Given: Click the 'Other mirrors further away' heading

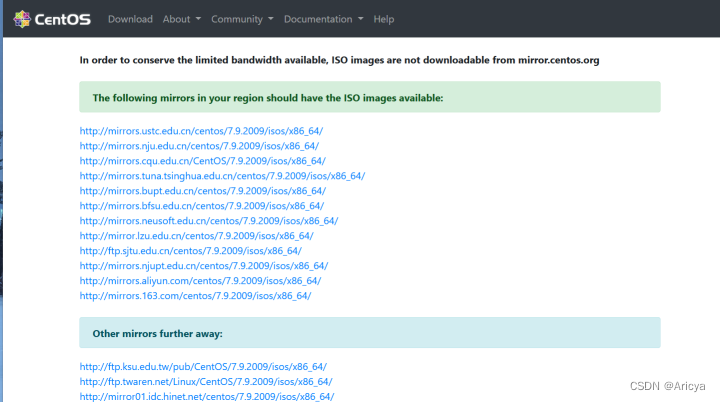Looking at the screenshot, I should [158, 334].
